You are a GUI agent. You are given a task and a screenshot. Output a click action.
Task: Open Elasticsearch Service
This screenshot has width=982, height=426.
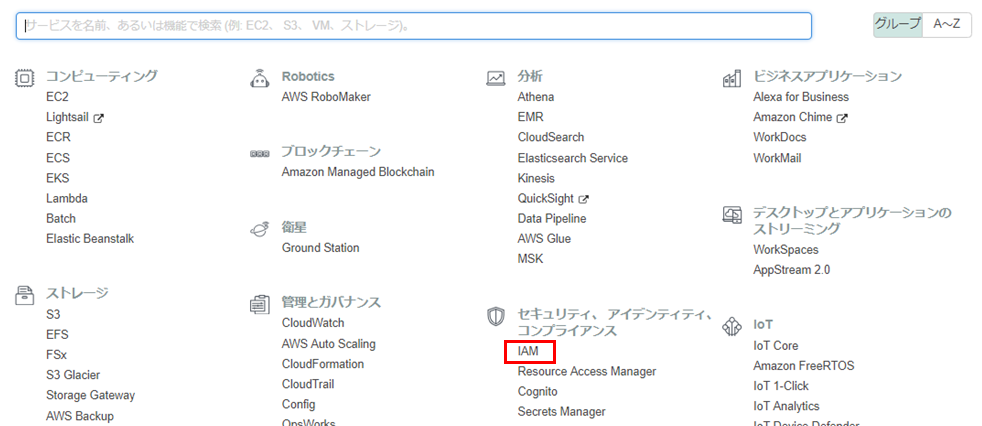pyautogui.click(x=572, y=158)
